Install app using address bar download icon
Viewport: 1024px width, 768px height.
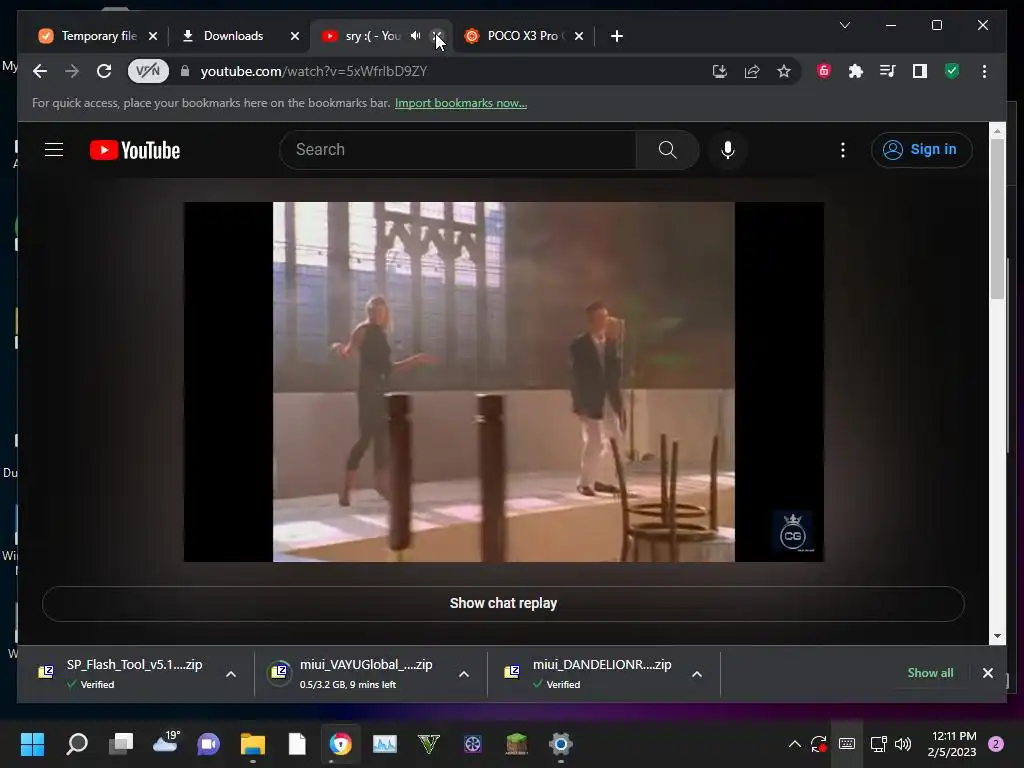point(720,71)
